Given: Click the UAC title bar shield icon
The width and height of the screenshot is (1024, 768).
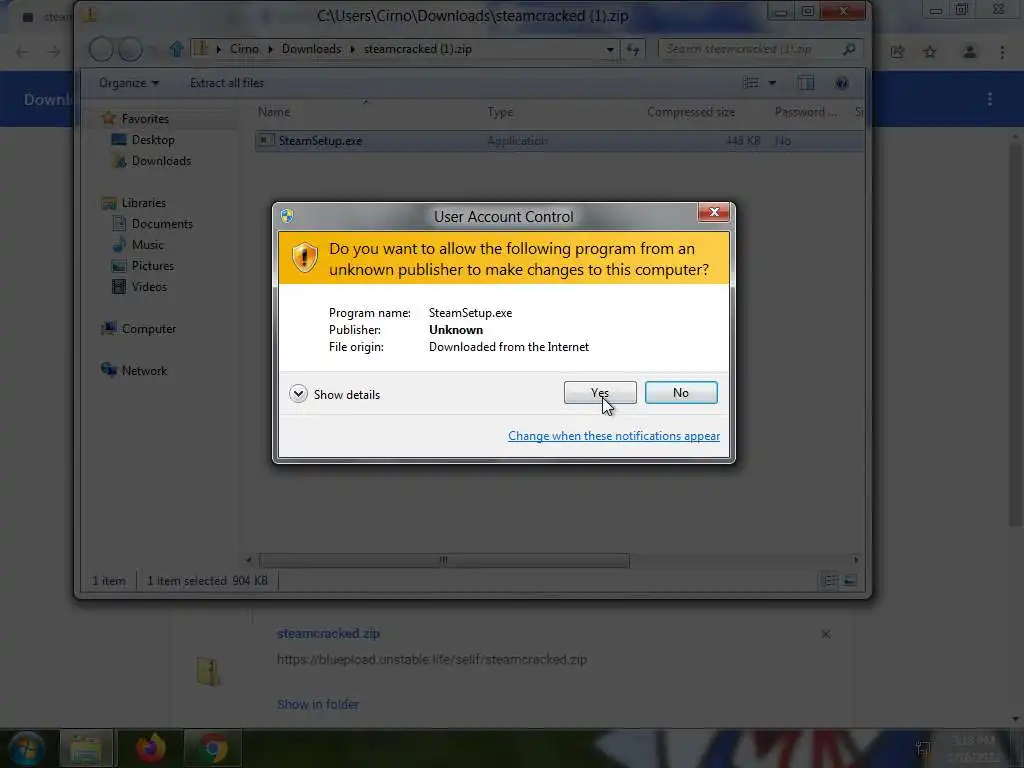Looking at the screenshot, I should coord(287,216).
